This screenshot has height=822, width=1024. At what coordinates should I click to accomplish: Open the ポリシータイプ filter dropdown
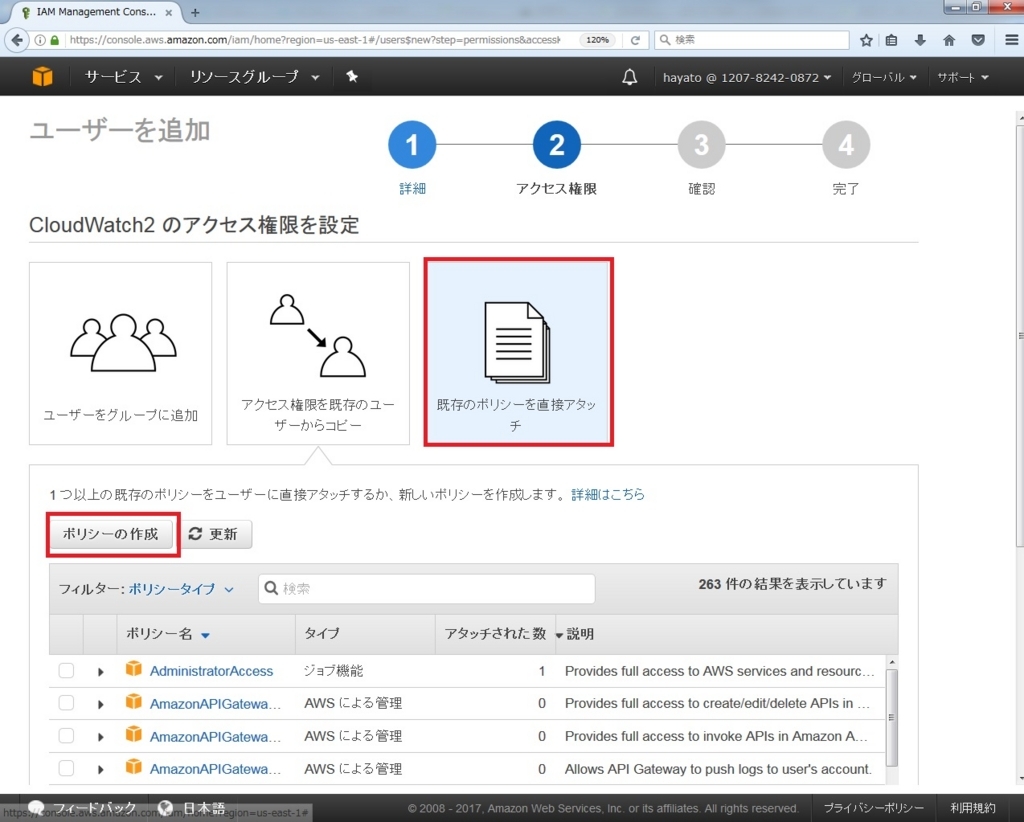(181, 589)
